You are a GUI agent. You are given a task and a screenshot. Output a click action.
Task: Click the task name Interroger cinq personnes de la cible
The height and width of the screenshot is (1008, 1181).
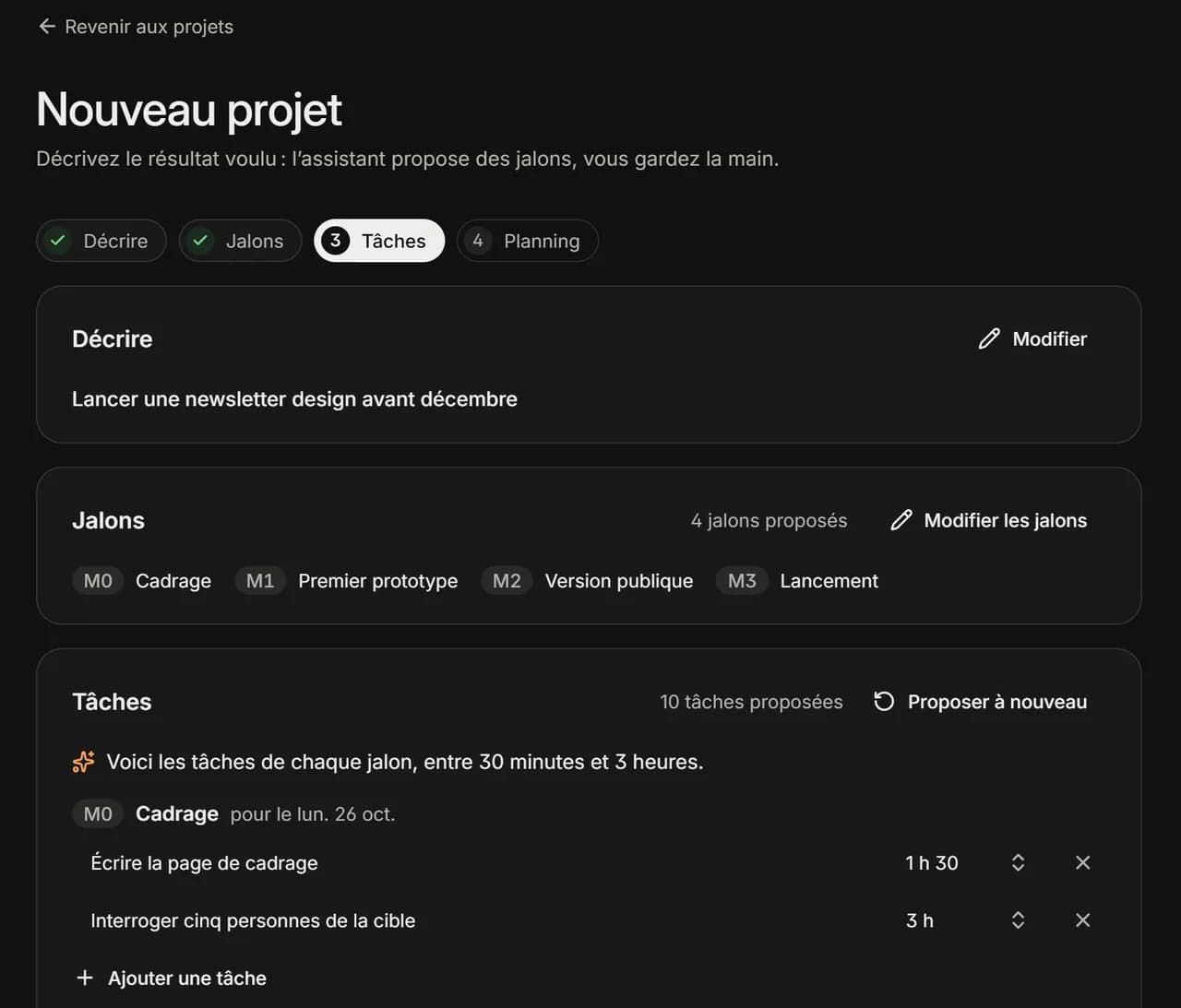[x=253, y=920]
